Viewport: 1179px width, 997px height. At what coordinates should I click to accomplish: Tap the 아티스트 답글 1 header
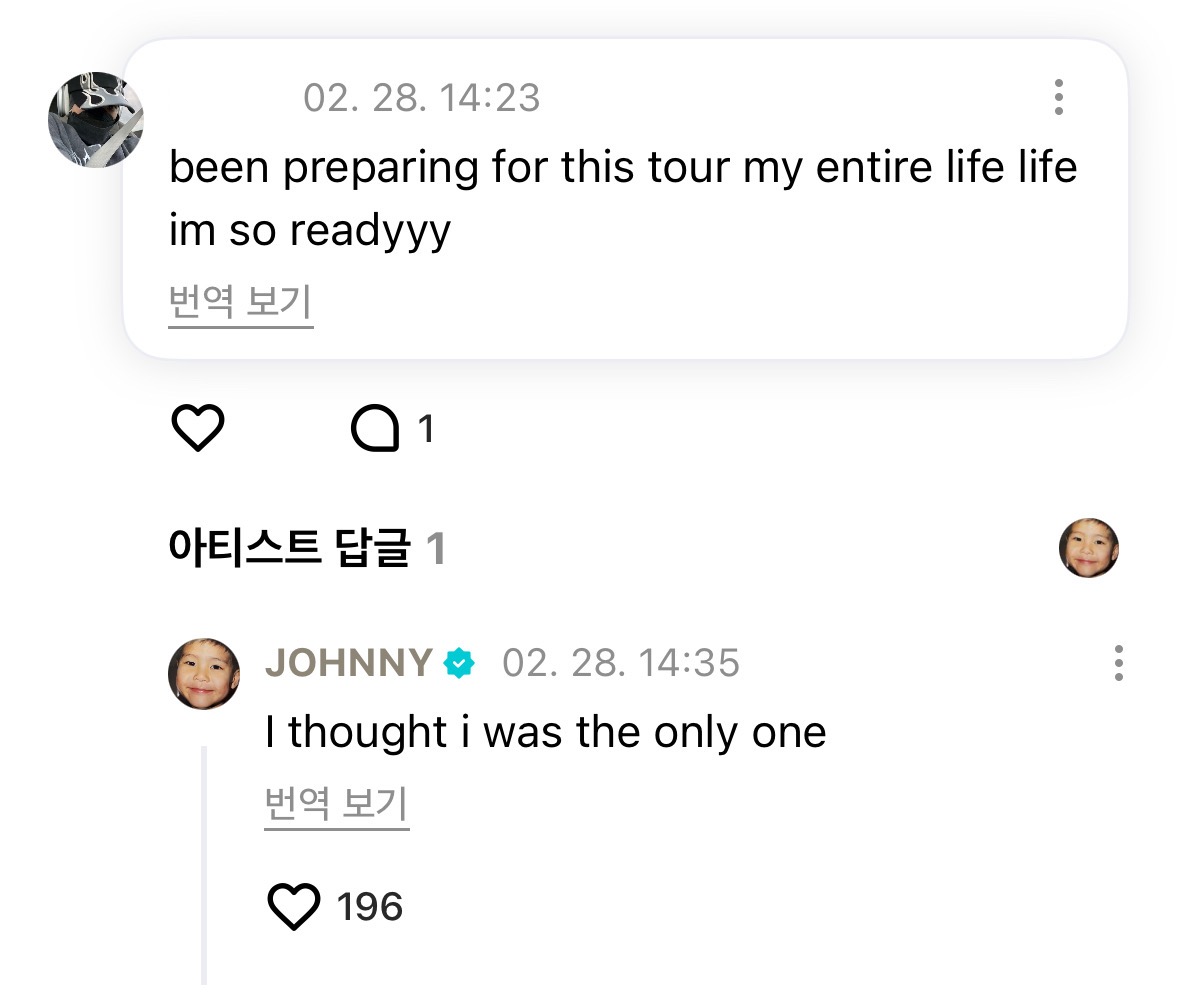coord(307,547)
